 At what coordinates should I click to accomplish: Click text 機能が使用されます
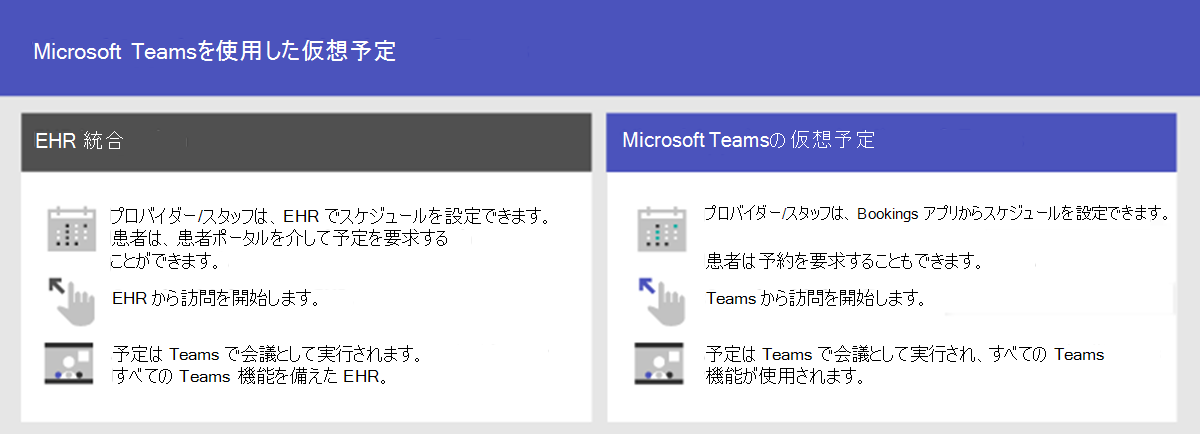coord(784,377)
